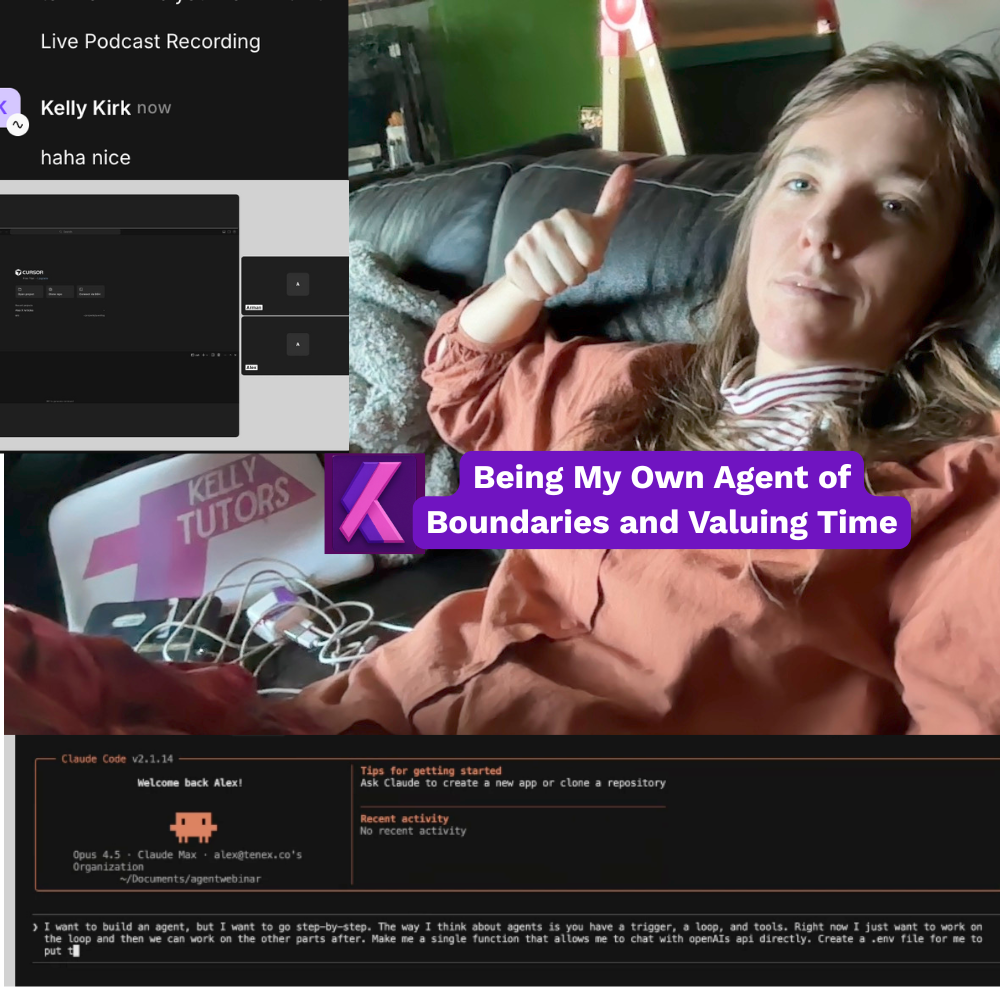Toggle the panel layout control in Cursor's title bar

(x=229, y=231)
